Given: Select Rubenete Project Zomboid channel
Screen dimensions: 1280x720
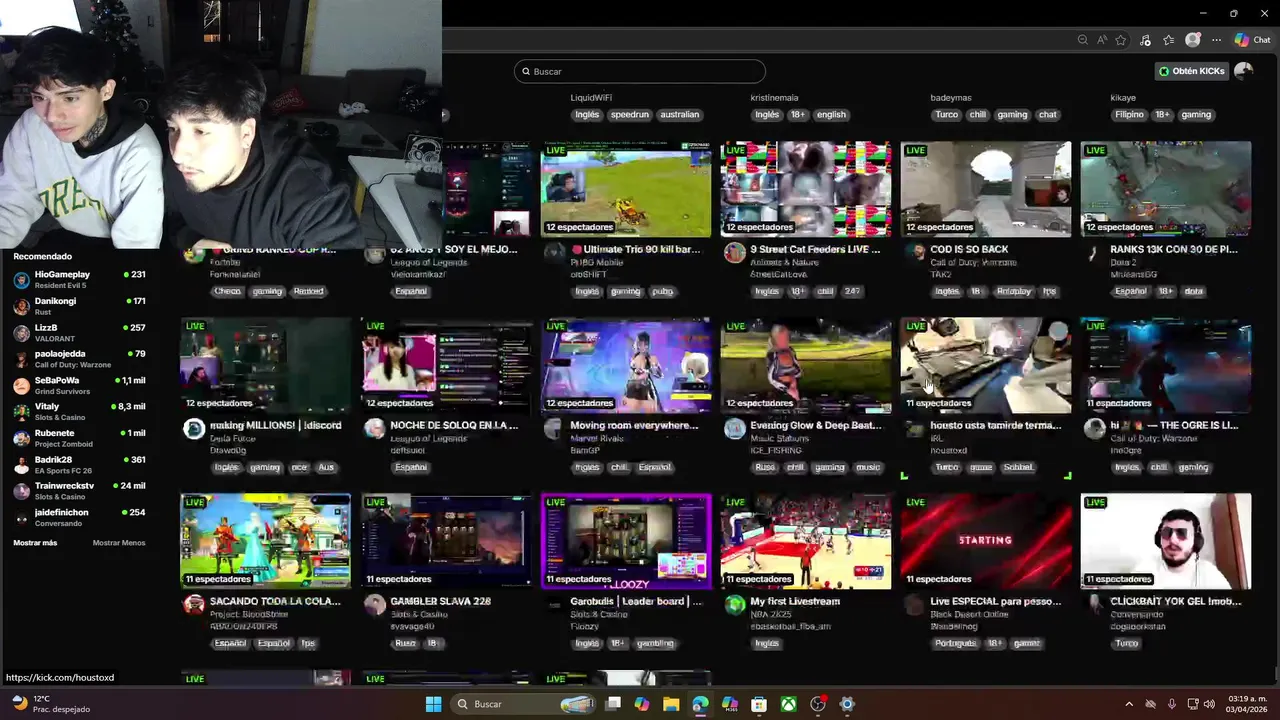Looking at the screenshot, I should (x=80, y=438).
